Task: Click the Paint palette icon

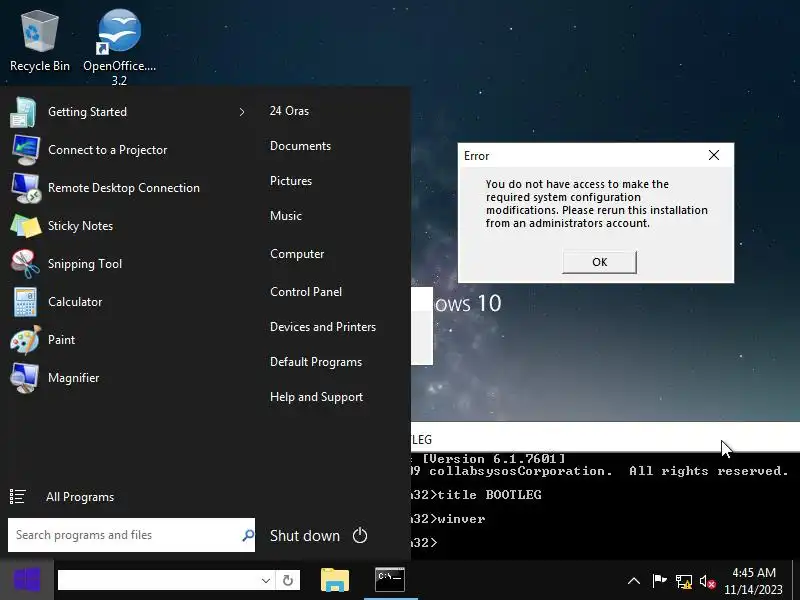Action: 26,340
